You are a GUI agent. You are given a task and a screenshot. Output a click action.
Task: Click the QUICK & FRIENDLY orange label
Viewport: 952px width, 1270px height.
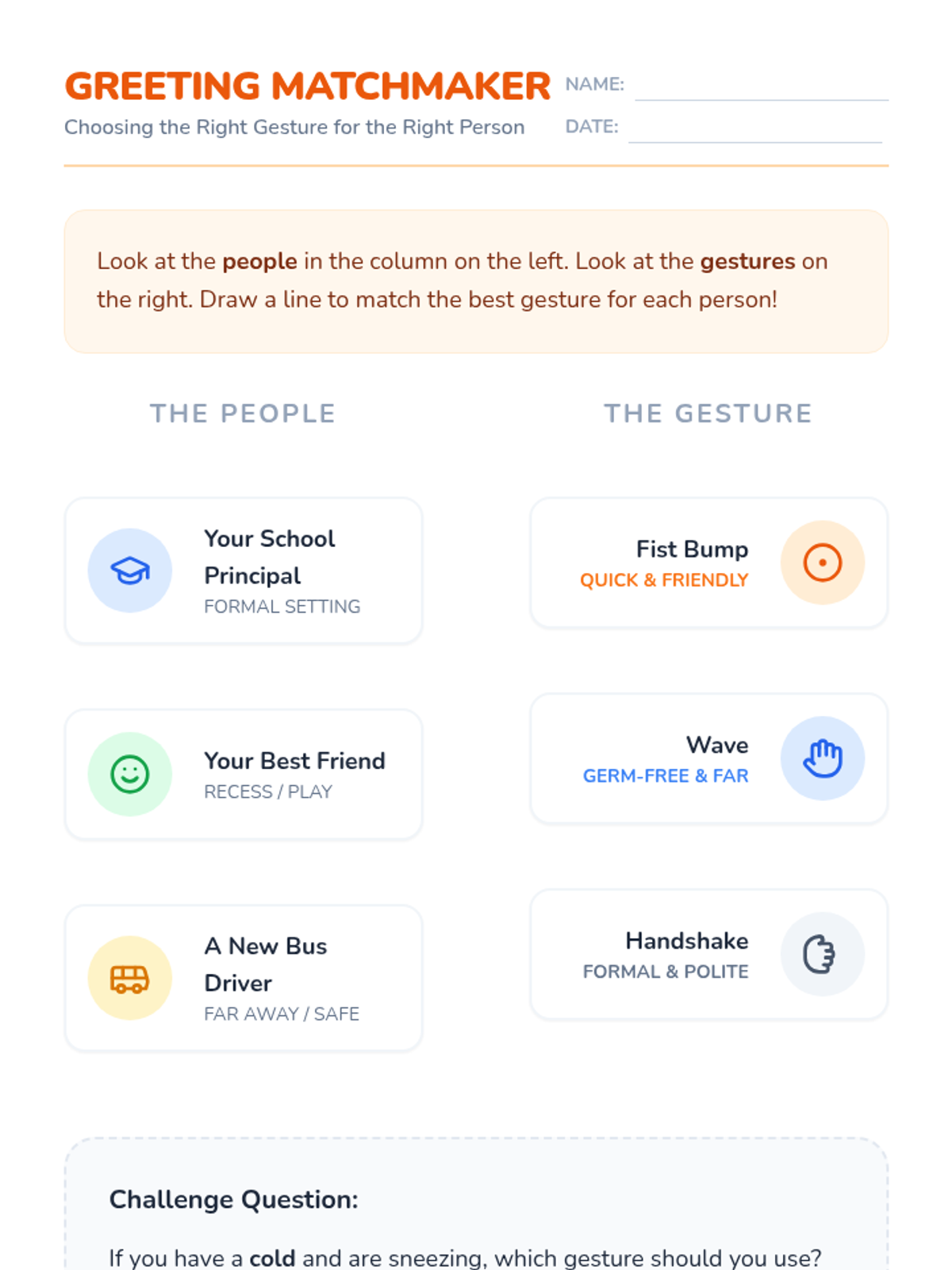(664, 580)
